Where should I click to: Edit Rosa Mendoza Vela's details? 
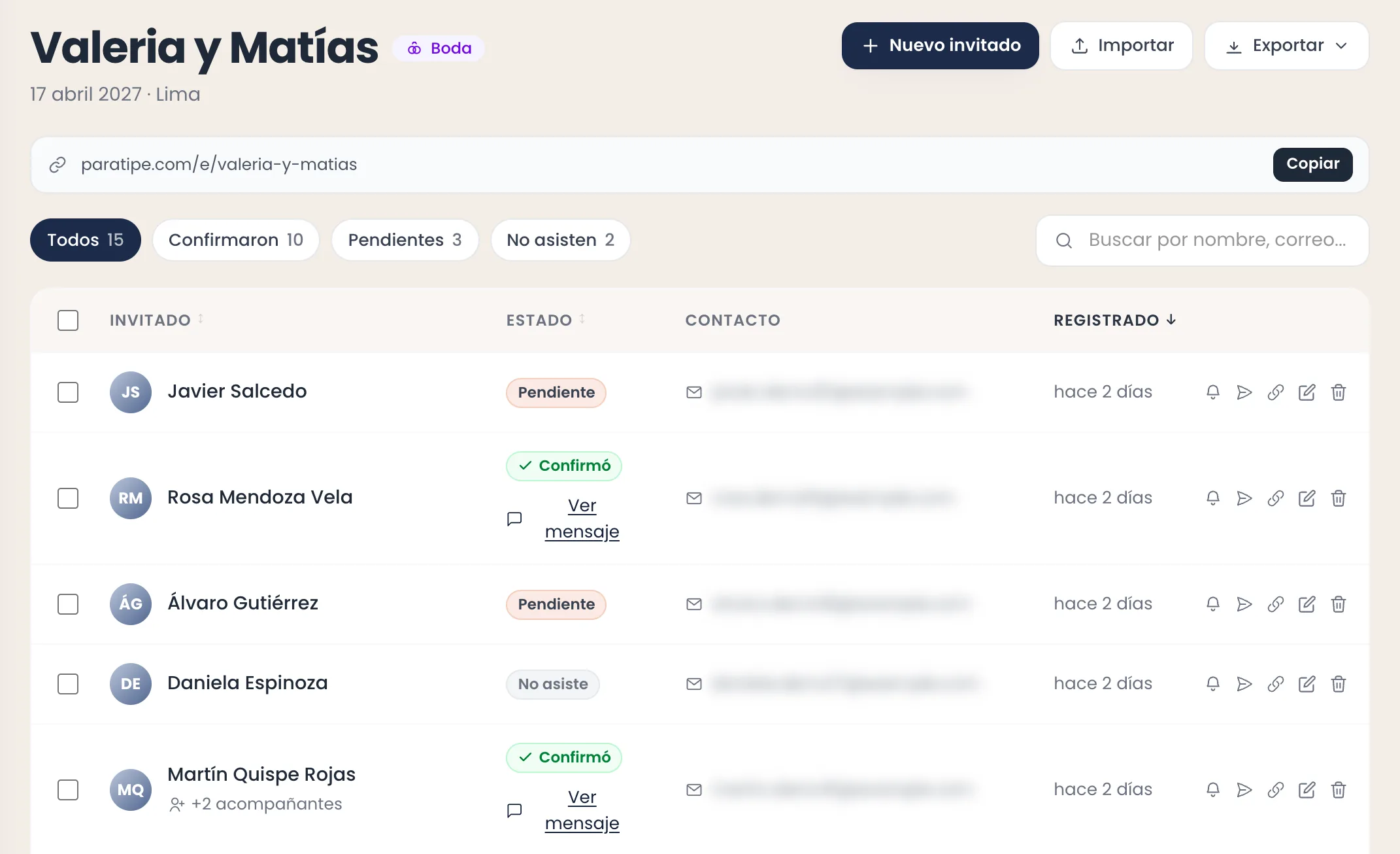coord(1307,498)
